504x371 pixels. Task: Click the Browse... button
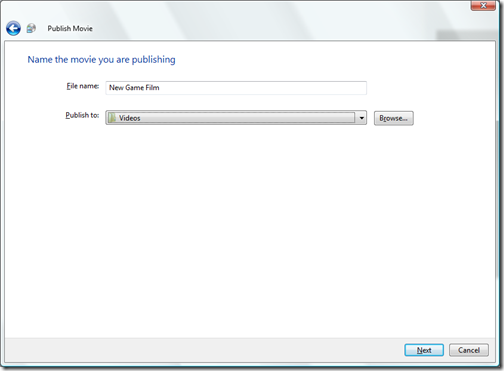[x=393, y=118]
